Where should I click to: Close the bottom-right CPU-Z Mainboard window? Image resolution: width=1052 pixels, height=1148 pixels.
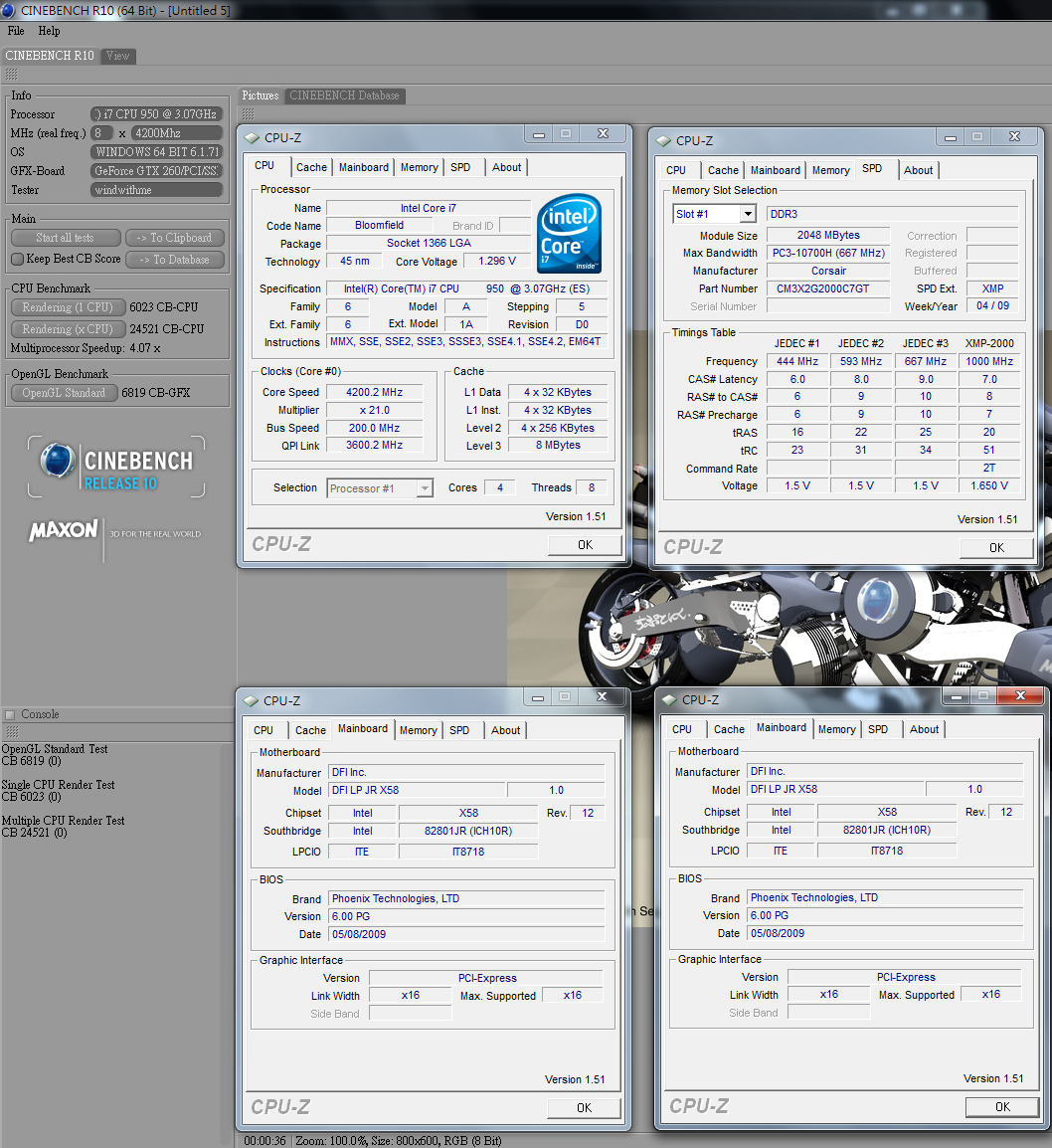tap(1020, 696)
